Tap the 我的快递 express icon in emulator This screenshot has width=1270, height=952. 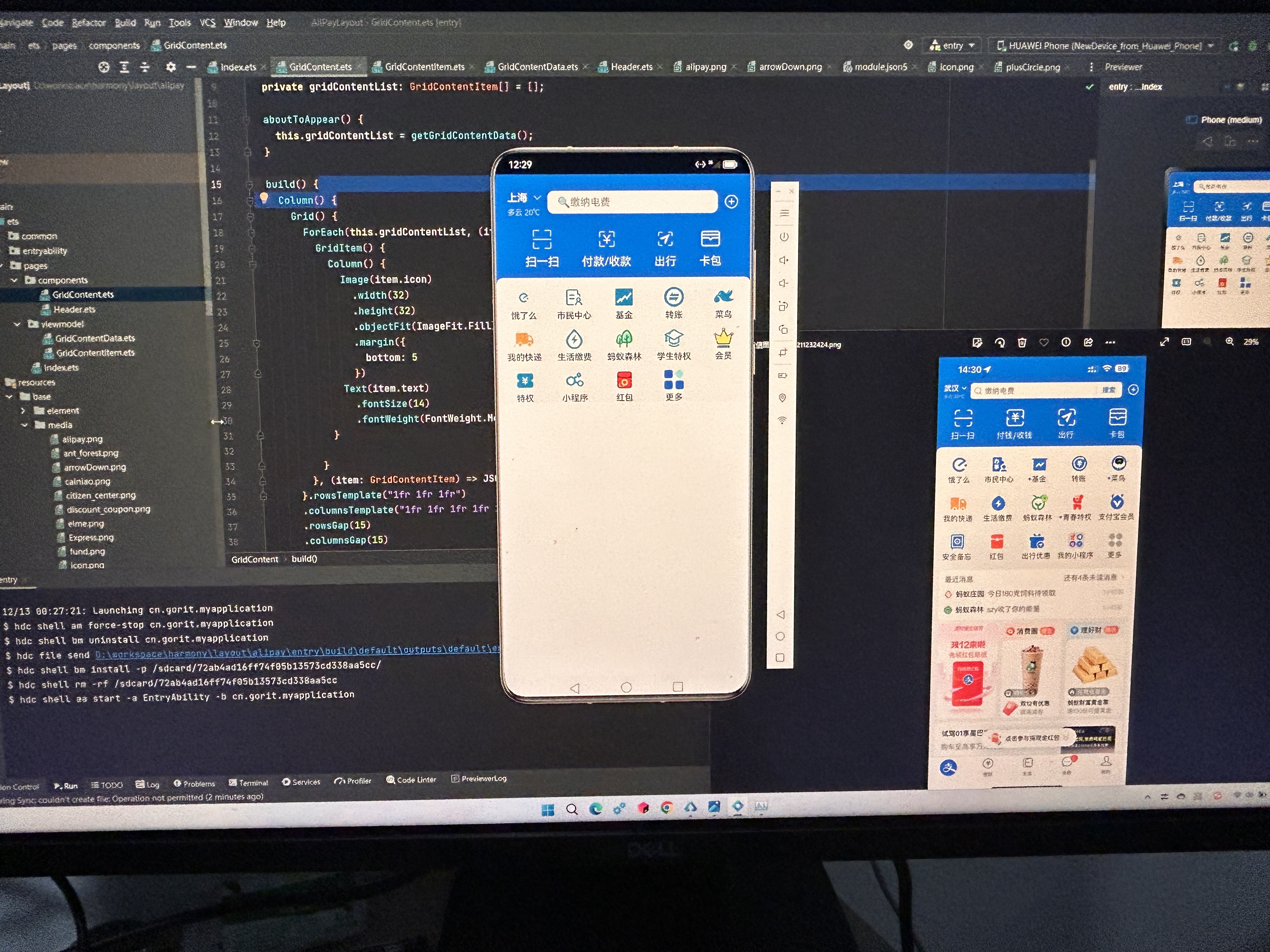coord(523,339)
